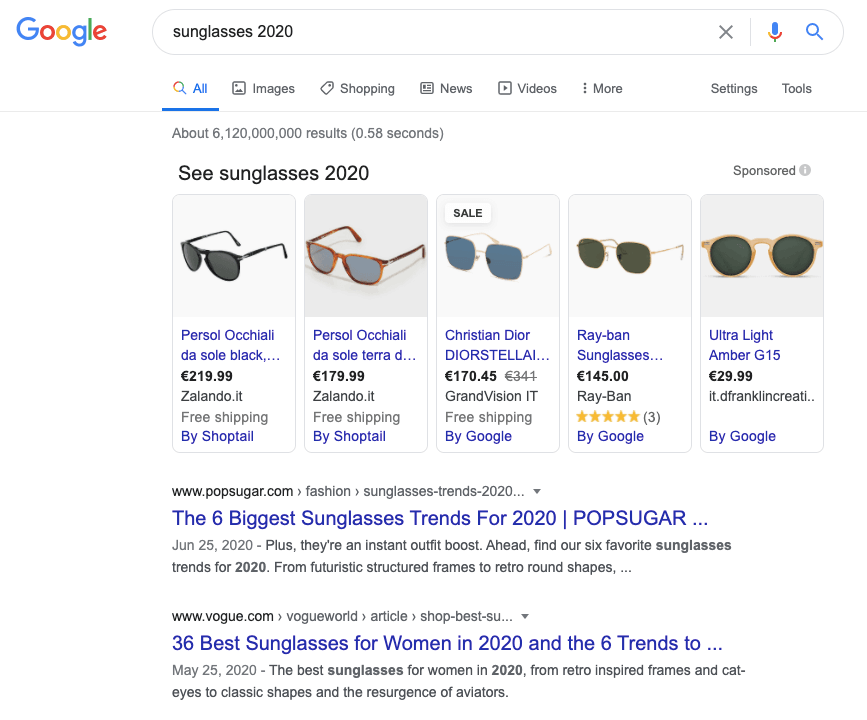
Task: Click the www.vogue.com breadcrumb URL
Action: tap(223, 616)
